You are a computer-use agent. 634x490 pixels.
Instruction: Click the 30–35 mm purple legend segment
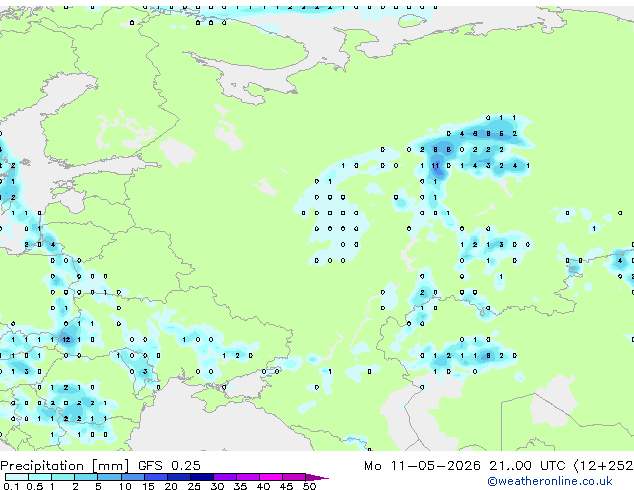(x=225, y=477)
